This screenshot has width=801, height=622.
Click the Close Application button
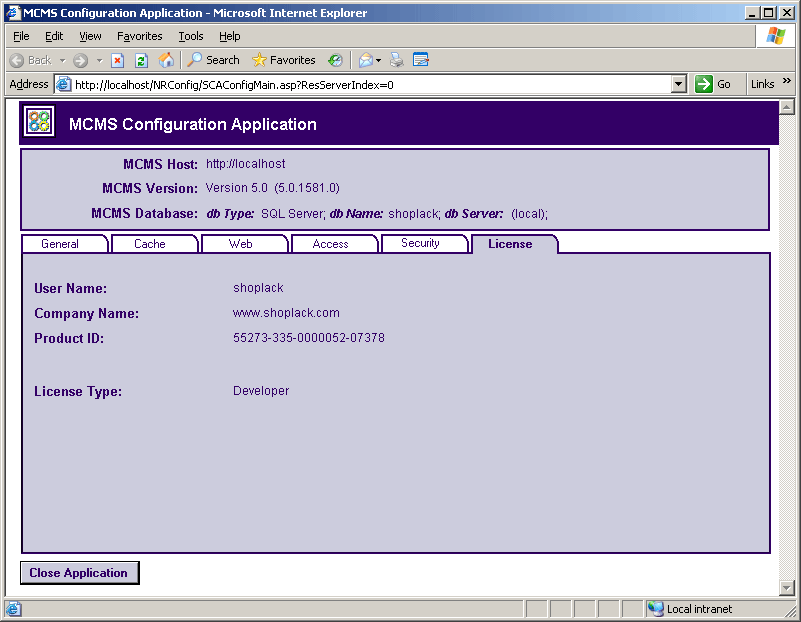(79, 573)
